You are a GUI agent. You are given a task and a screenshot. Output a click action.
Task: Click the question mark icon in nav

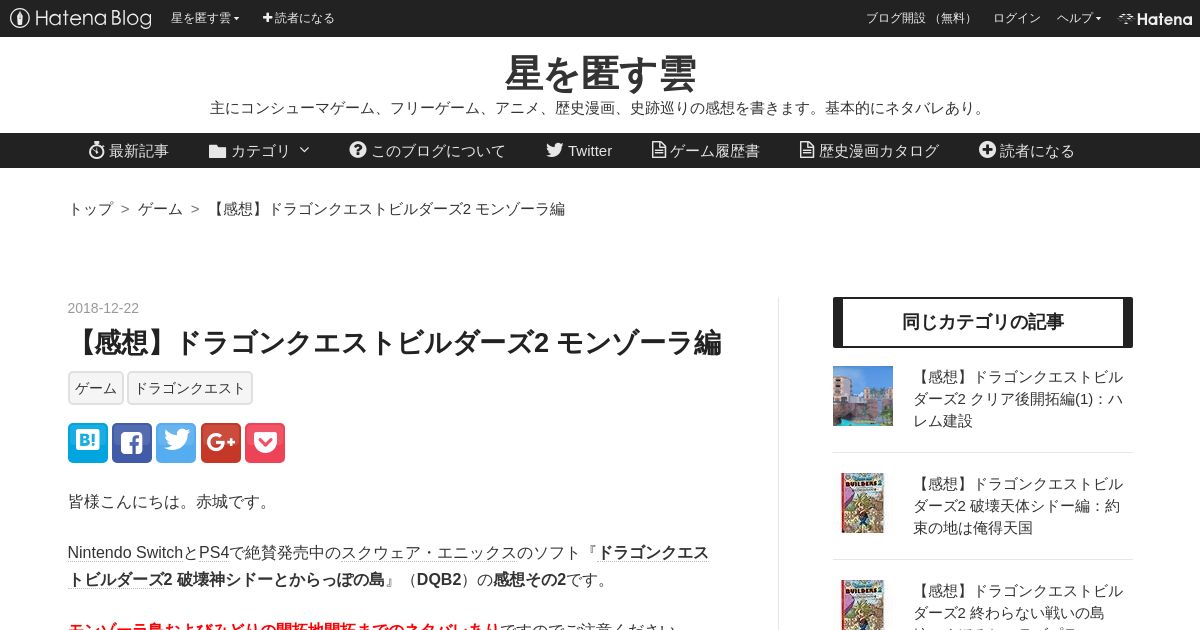tap(358, 150)
